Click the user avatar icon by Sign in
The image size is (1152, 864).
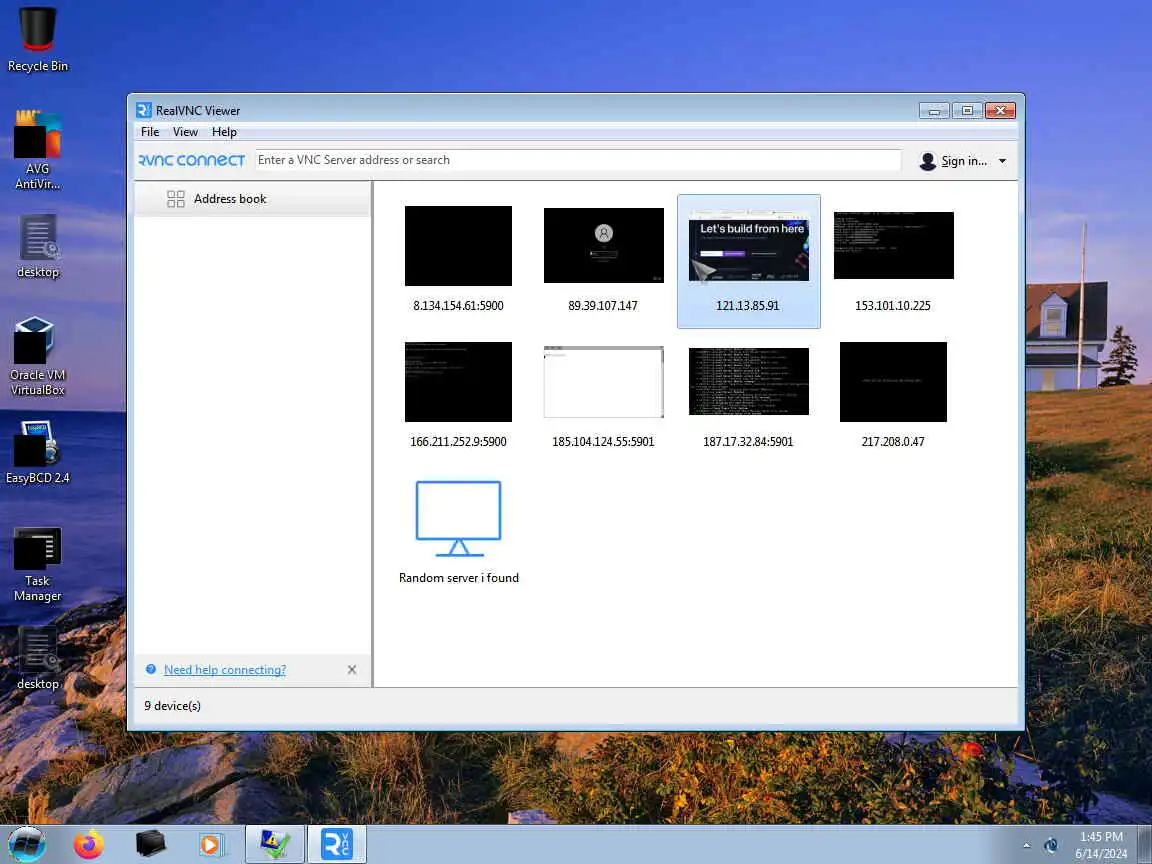coord(927,161)
